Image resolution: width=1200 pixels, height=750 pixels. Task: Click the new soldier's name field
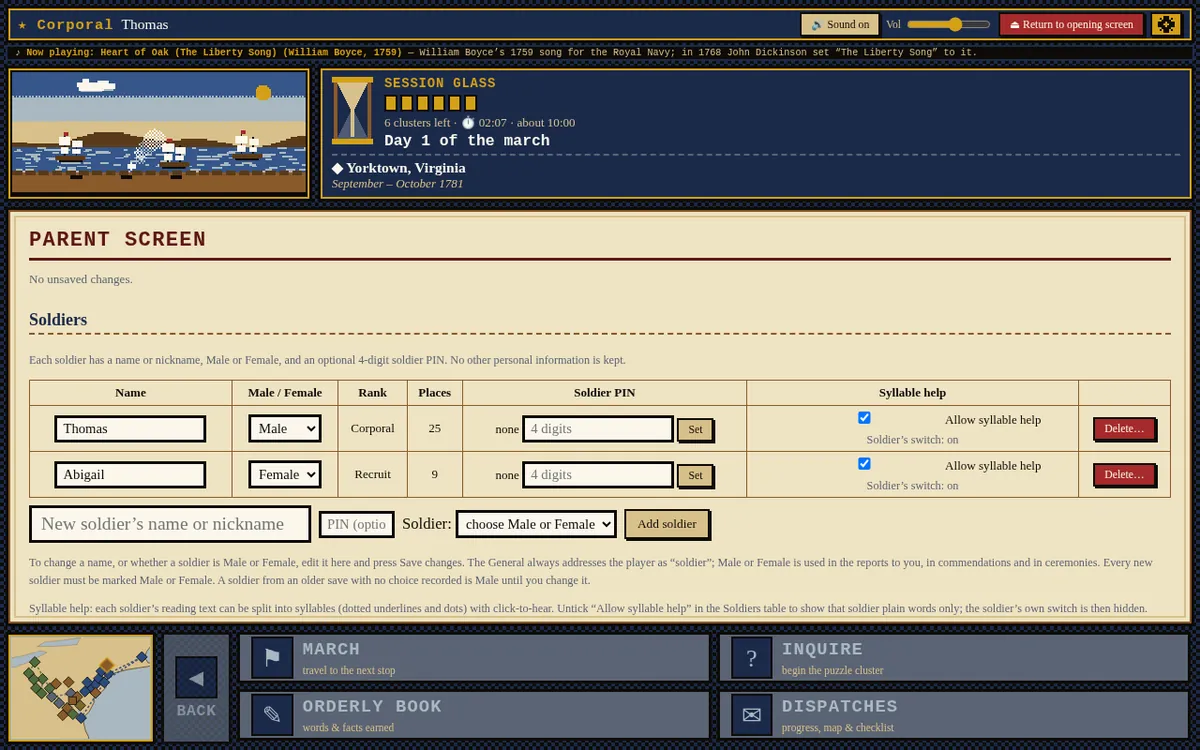pos(170,524)
